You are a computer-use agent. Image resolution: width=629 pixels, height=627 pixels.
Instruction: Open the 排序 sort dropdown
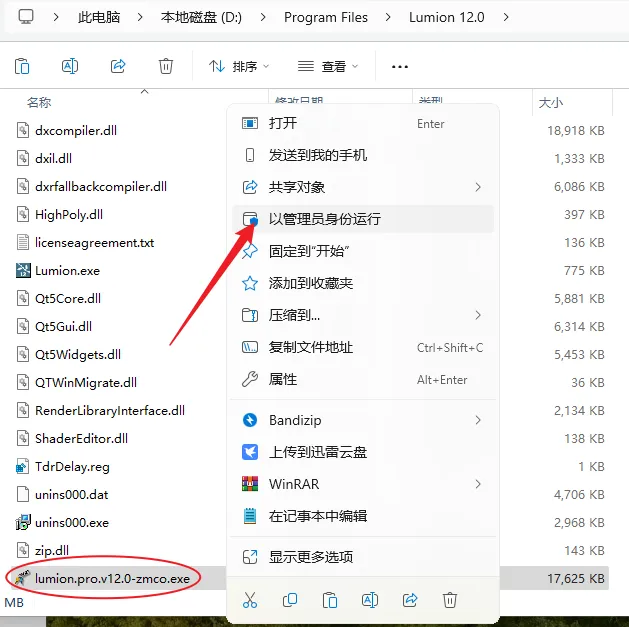(239, 66)
